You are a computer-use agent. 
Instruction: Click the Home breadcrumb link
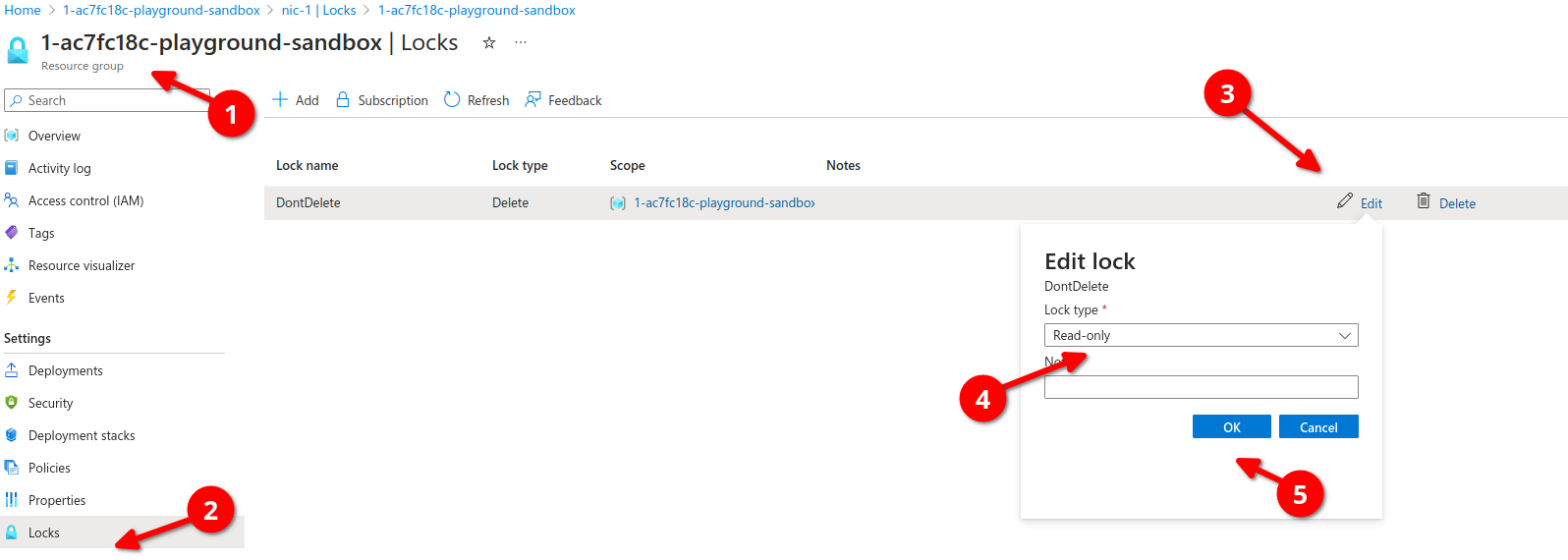23,10
